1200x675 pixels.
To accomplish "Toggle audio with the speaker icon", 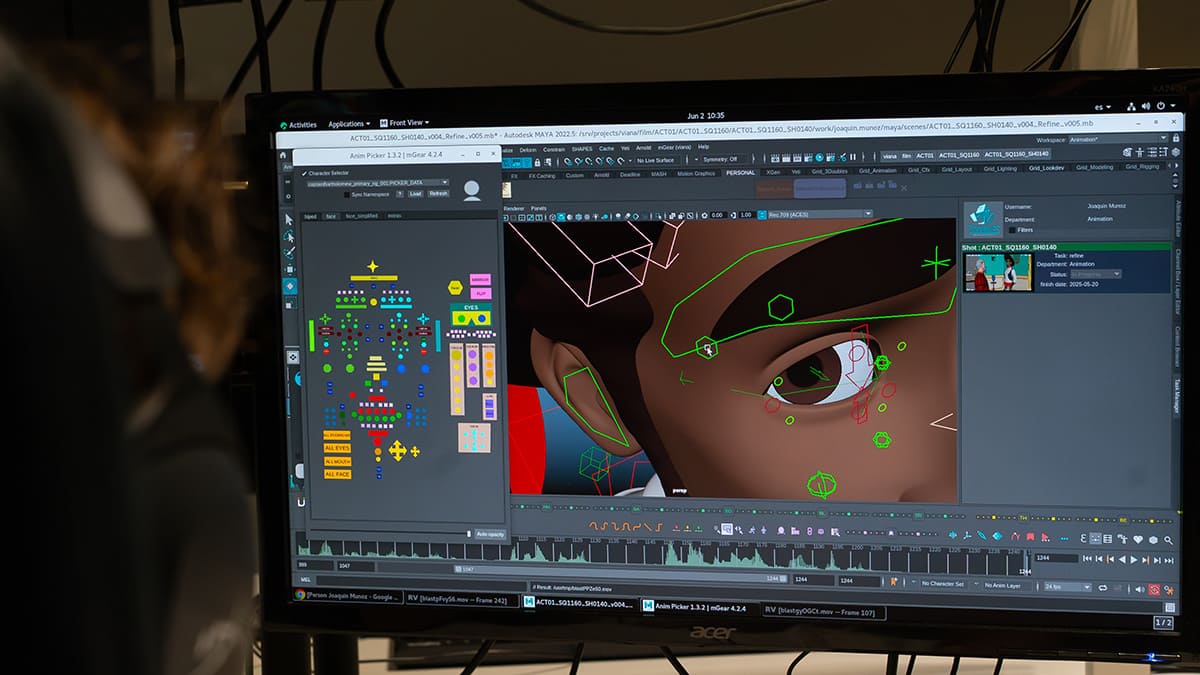I will (x=1139, y=589).
